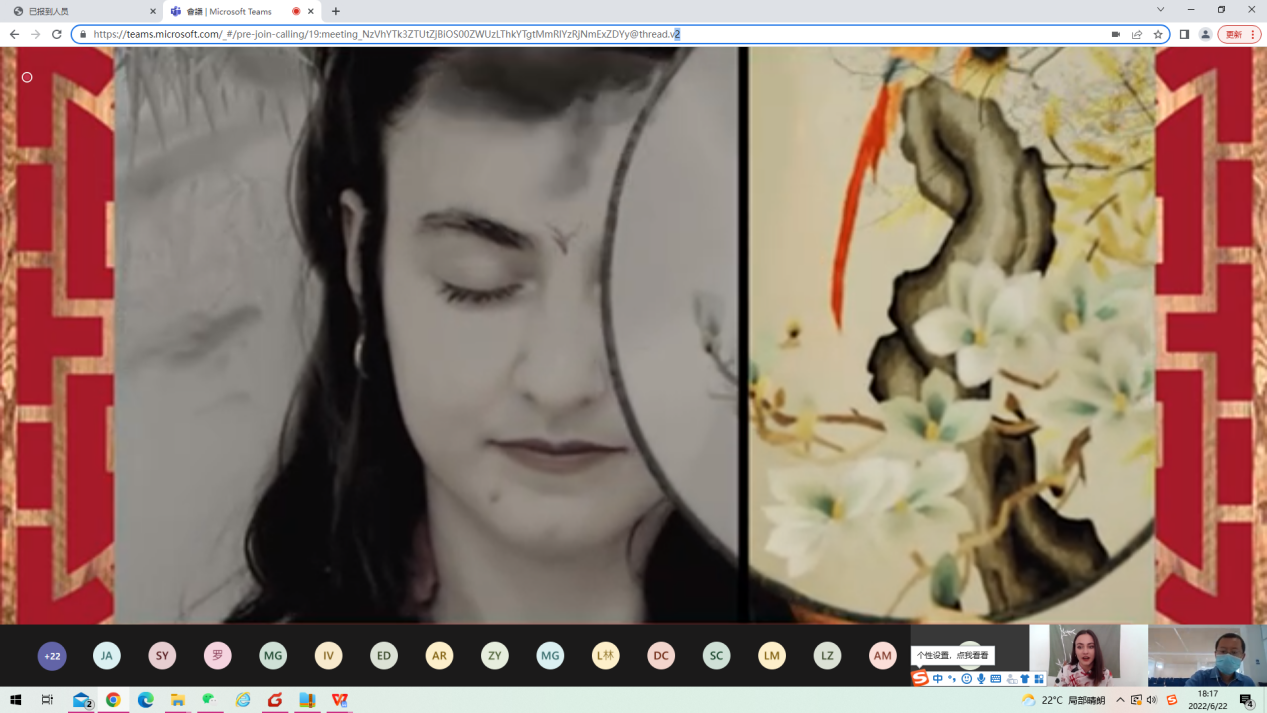Select participant avatar 罗

pyautogui.click(x=218, y=656)
